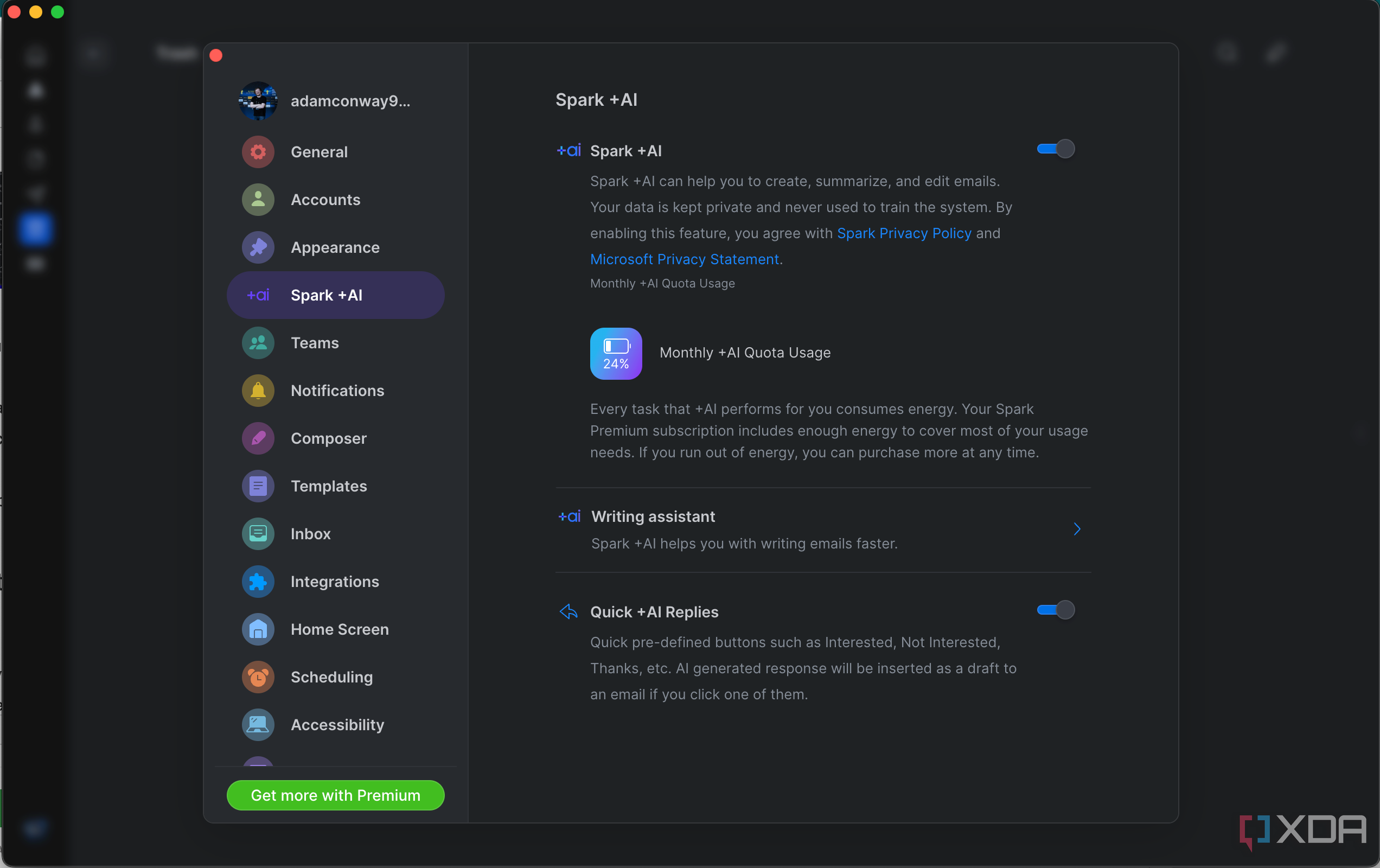The width and height of the screenshot is (1380, 868).
Task: Click the Home Screen settings icon
Action: point(257,629)
